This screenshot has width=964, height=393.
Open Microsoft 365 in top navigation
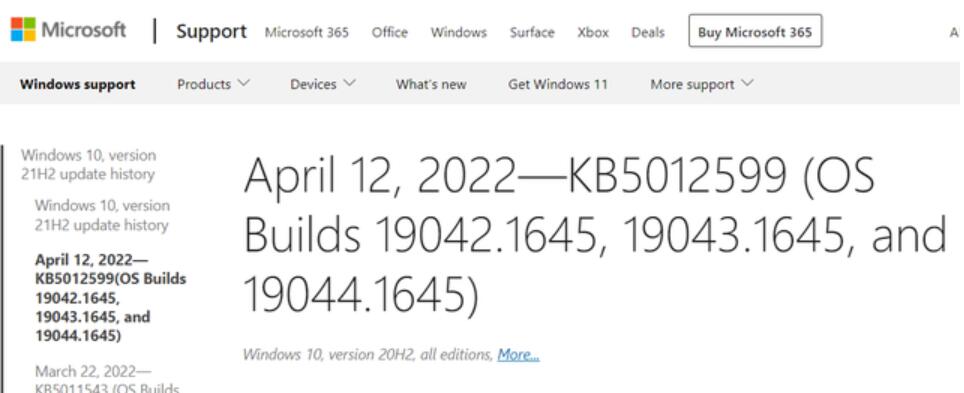tap(307, 33)
